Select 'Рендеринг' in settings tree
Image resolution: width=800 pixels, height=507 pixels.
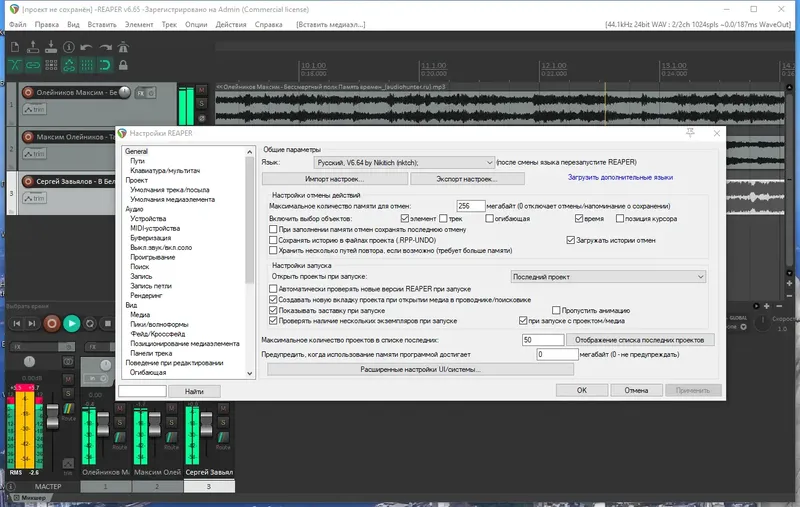point(146,295)
